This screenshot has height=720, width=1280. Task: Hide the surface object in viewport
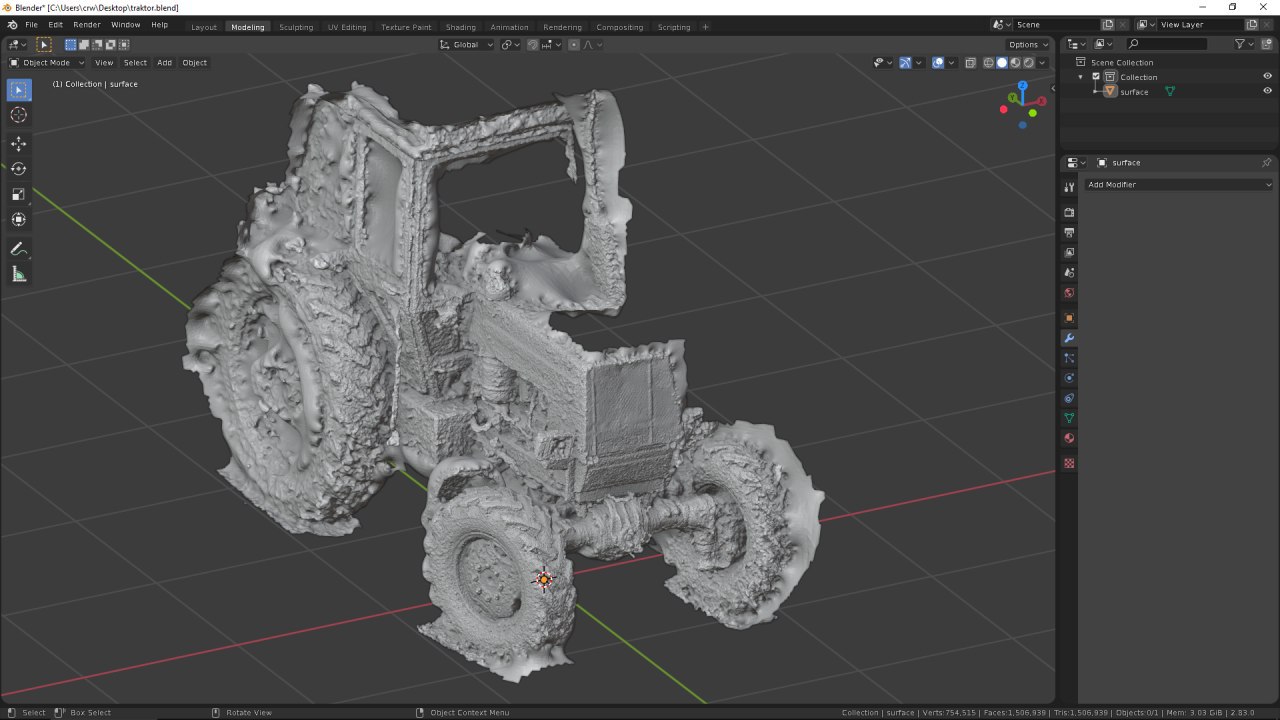(1267, 92)
